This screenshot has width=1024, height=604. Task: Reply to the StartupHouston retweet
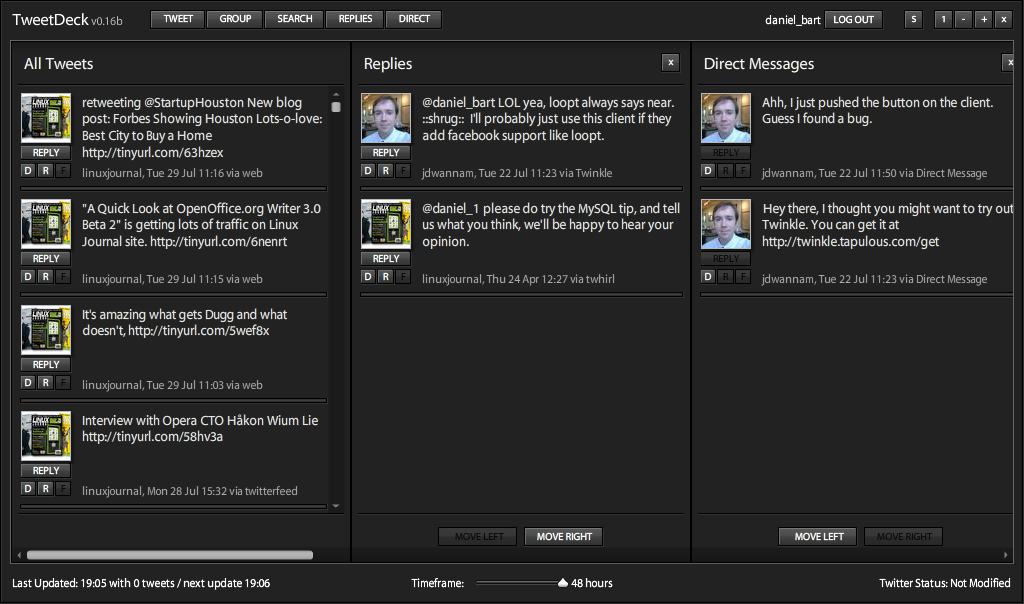(46, 152)
